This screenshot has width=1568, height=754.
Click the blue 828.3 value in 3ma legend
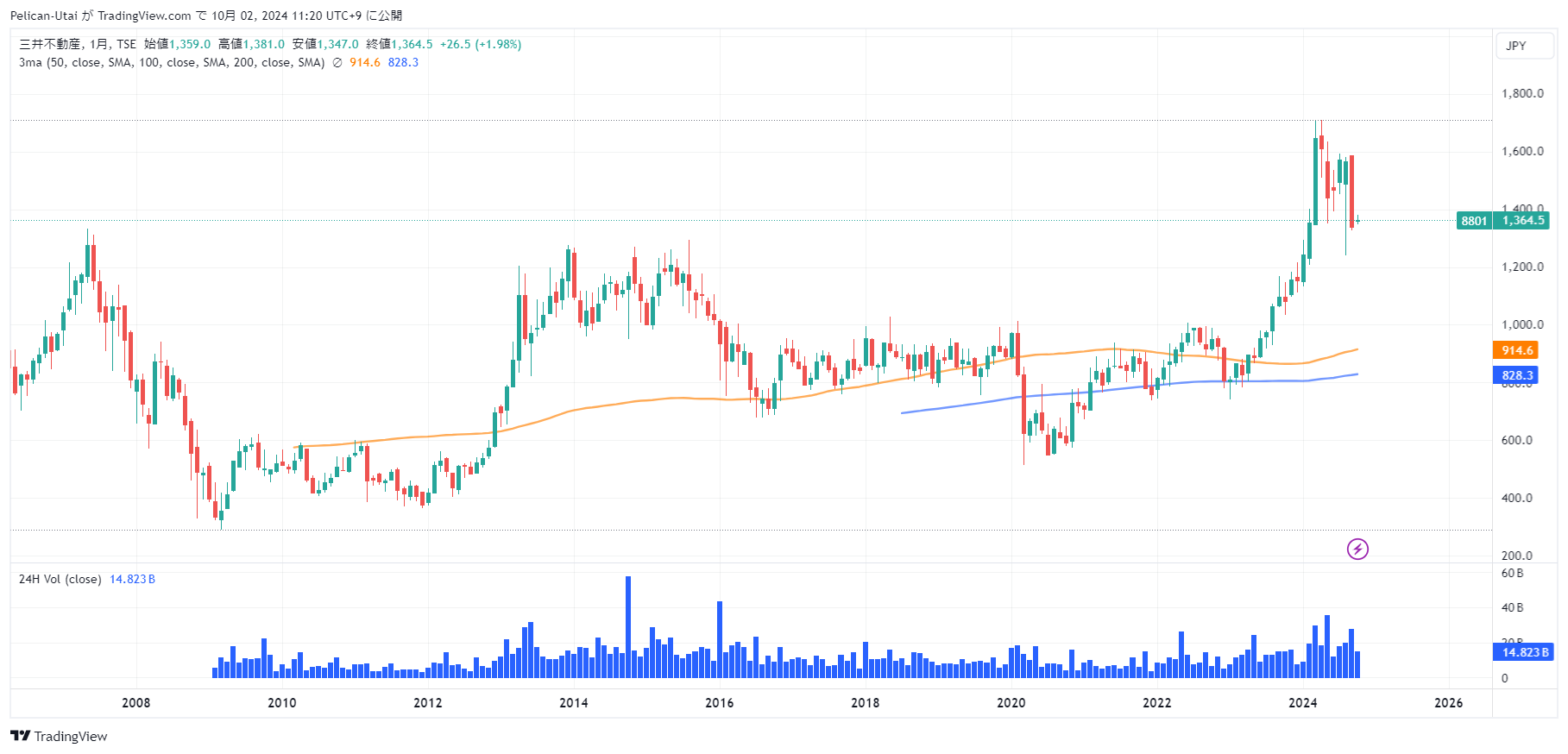click(x=403, y=62)
